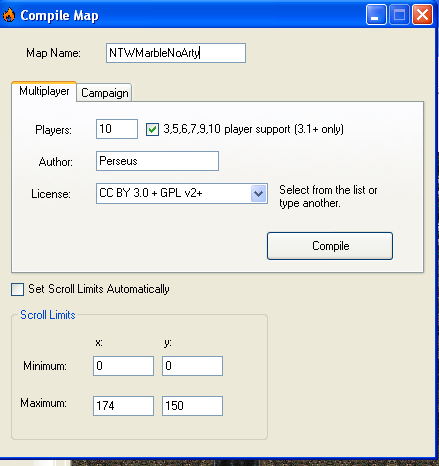Click the Compile button
Screen dimensions: 439x466
tap(330, 246)
